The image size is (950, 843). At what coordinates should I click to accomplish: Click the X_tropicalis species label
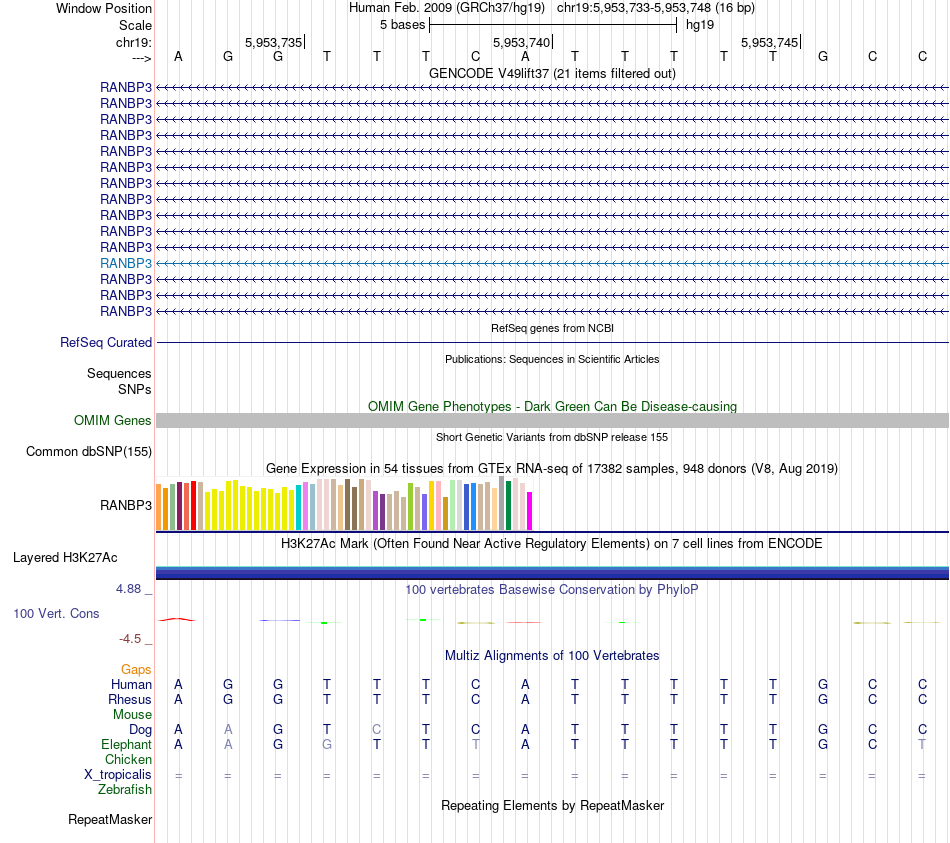point(118,775)
